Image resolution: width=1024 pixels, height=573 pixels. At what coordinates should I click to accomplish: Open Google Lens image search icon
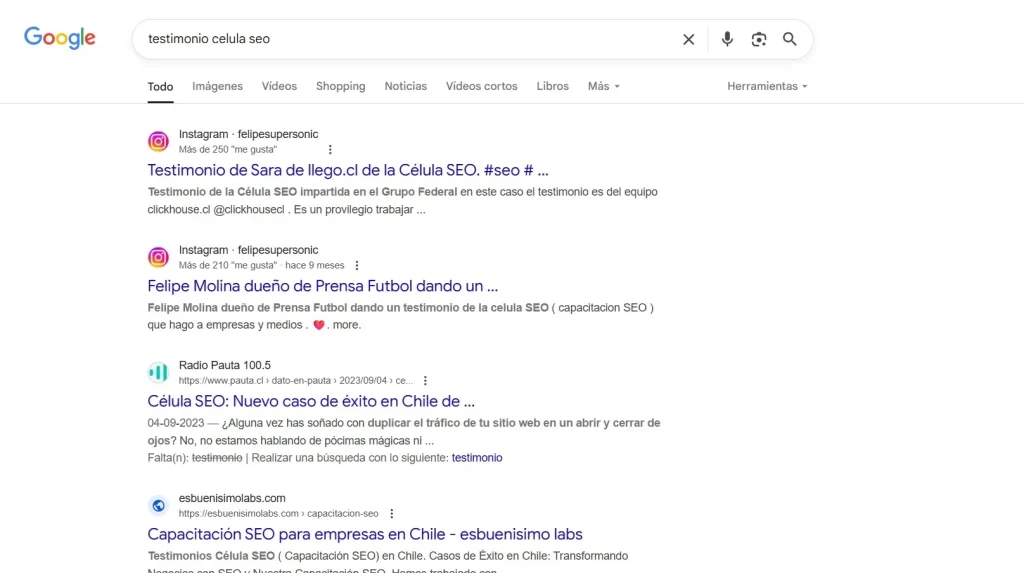click(758, 39)
